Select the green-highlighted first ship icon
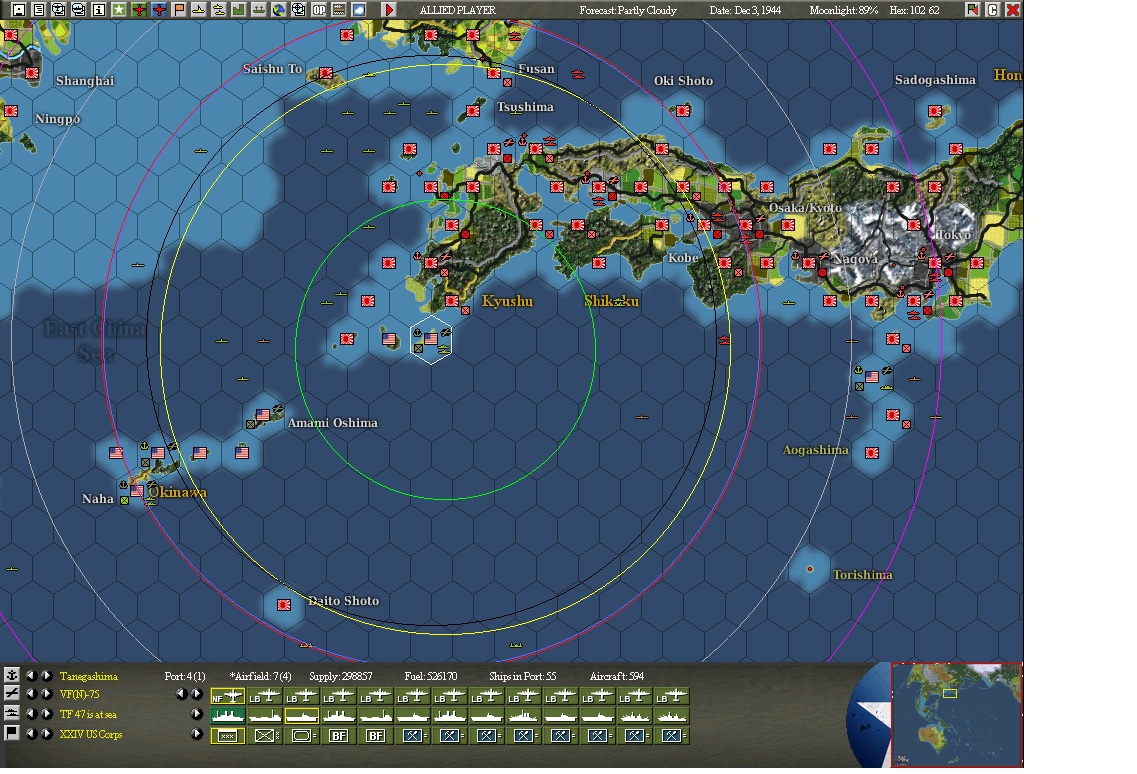The image size is (1137, 774). pos(228,717)
